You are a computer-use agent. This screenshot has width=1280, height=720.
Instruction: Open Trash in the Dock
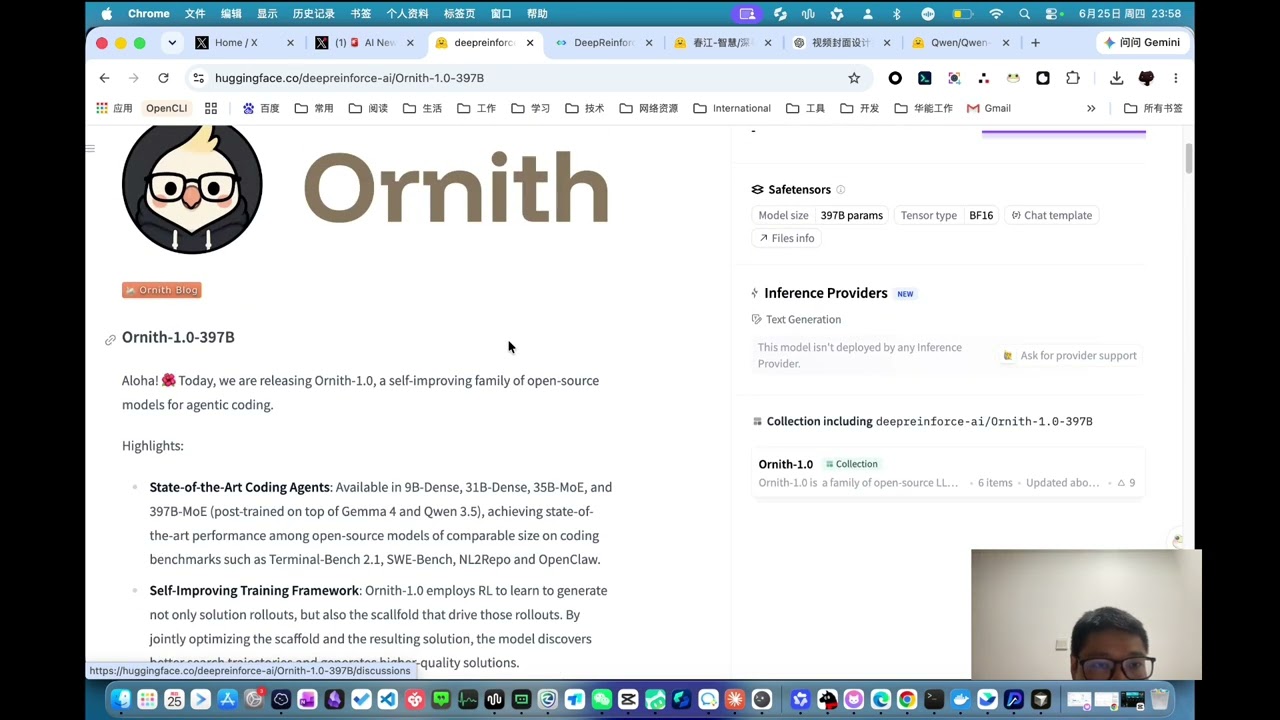[1159, 700]
